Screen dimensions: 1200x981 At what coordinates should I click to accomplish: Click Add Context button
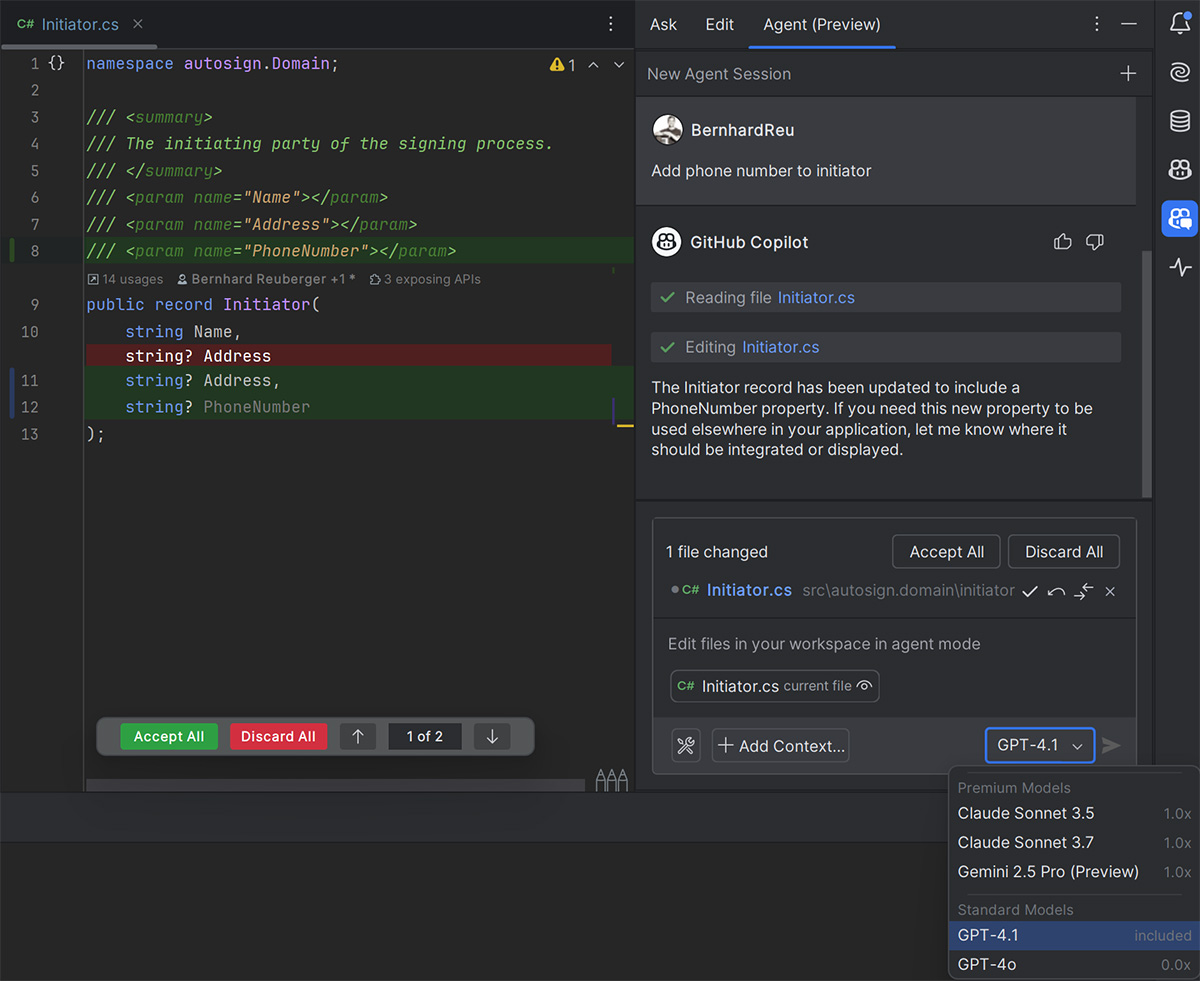click(780, 745)
